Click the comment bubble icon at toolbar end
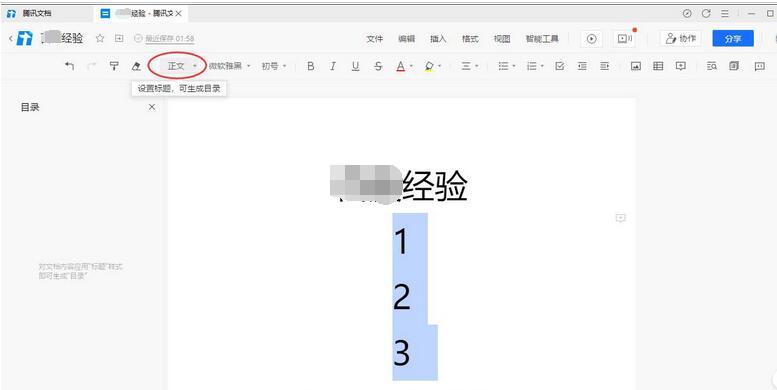The height and width of the screenshot is (390, 777). [x=760, y=66]
